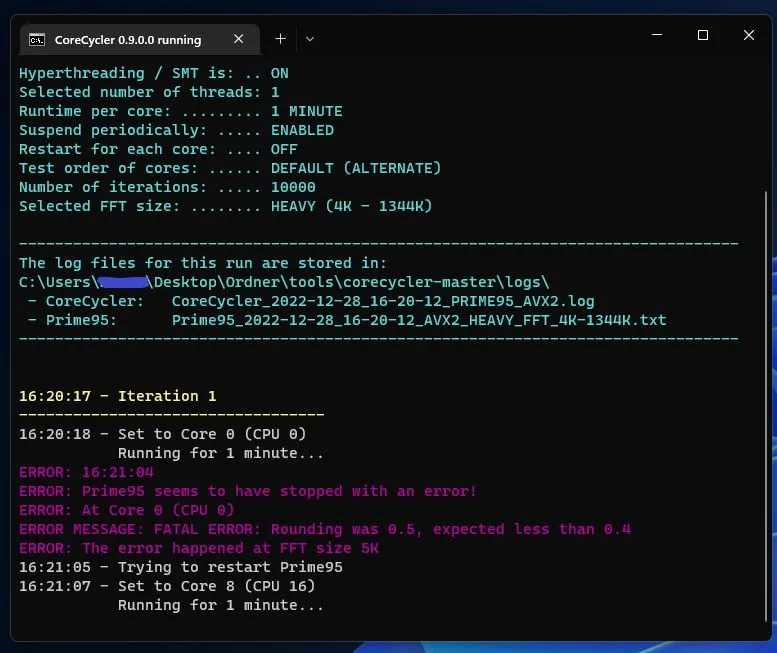Click 'error happened at FFT size 5K' line

[199, 548]
